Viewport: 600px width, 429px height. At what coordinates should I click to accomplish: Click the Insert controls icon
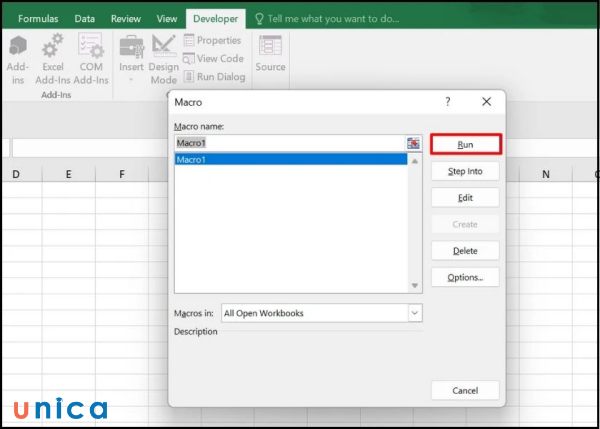[131, 50]
